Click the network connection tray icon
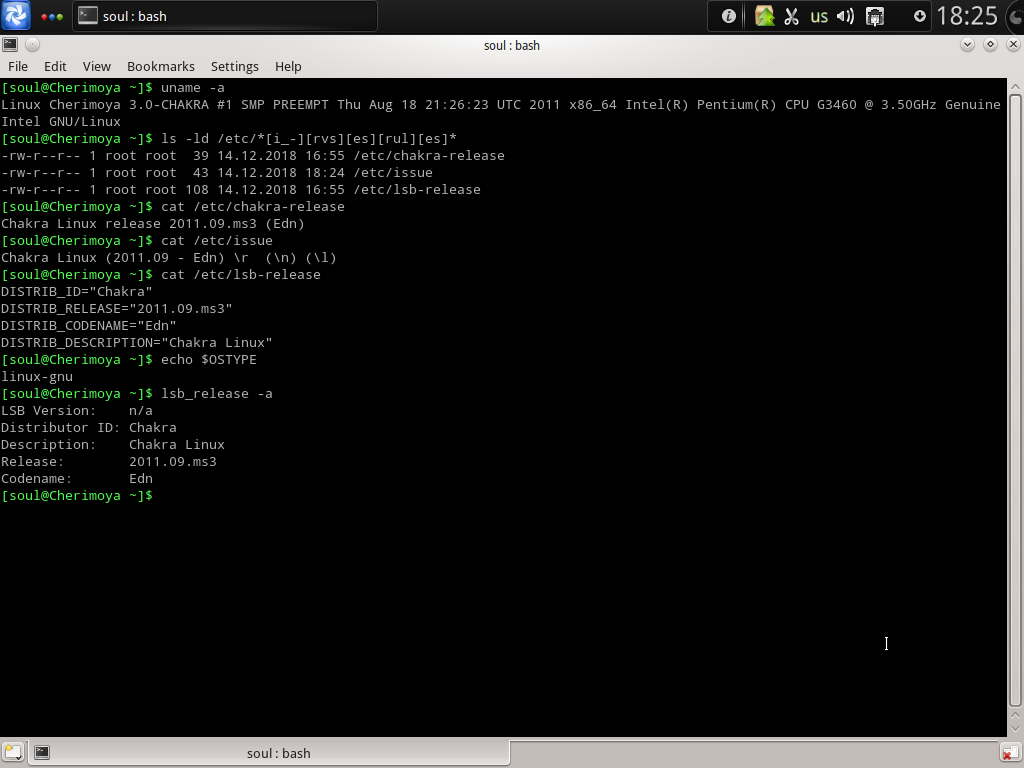Image resolution: width=1024 pixels, height=768 pixels. [874, 16]
